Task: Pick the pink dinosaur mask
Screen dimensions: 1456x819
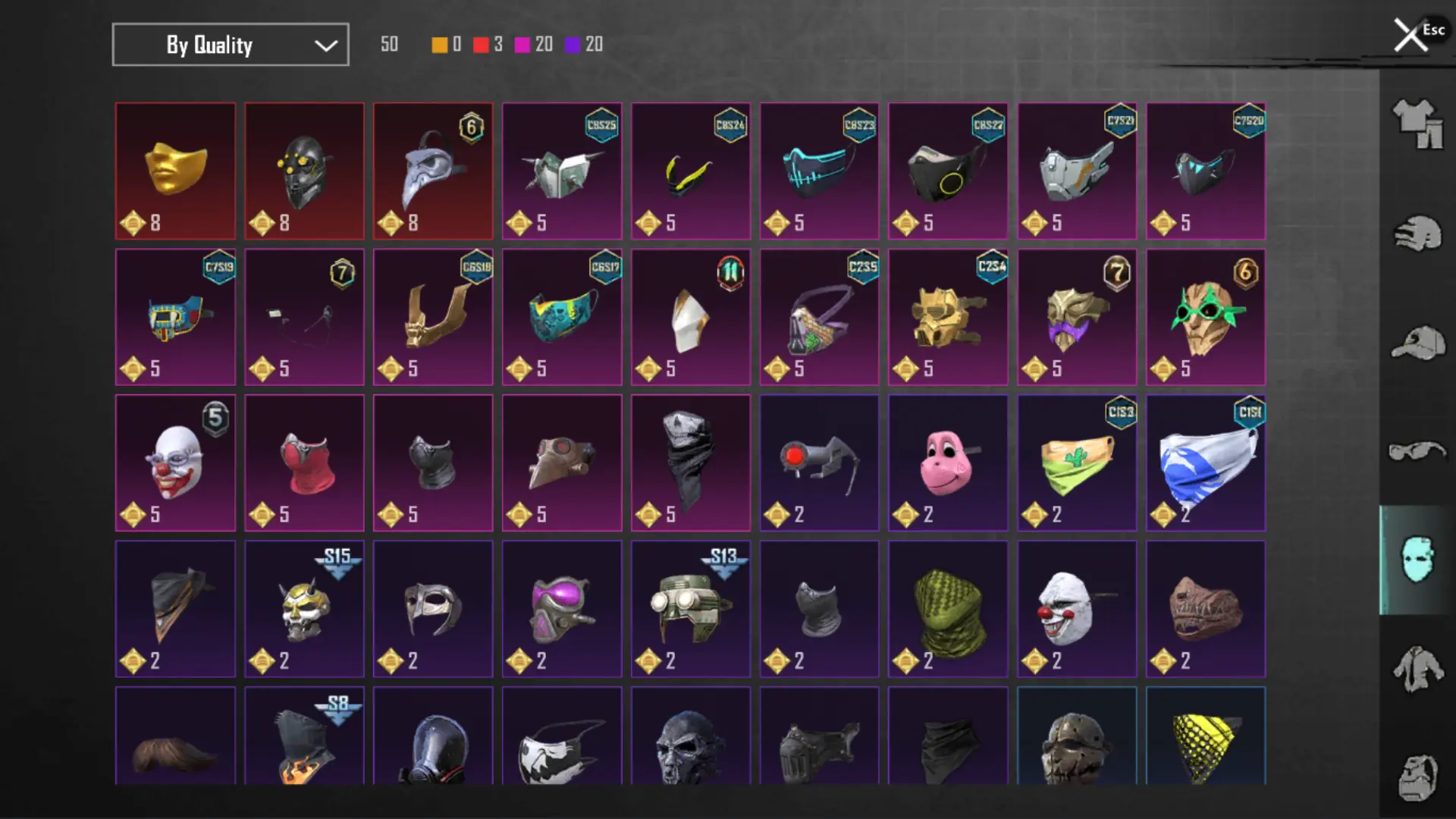Action: click(x=948, y=463)
